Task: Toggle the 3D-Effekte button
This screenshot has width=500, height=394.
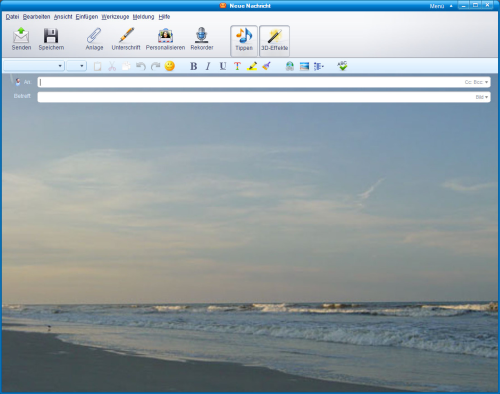Action: (274, 40)
